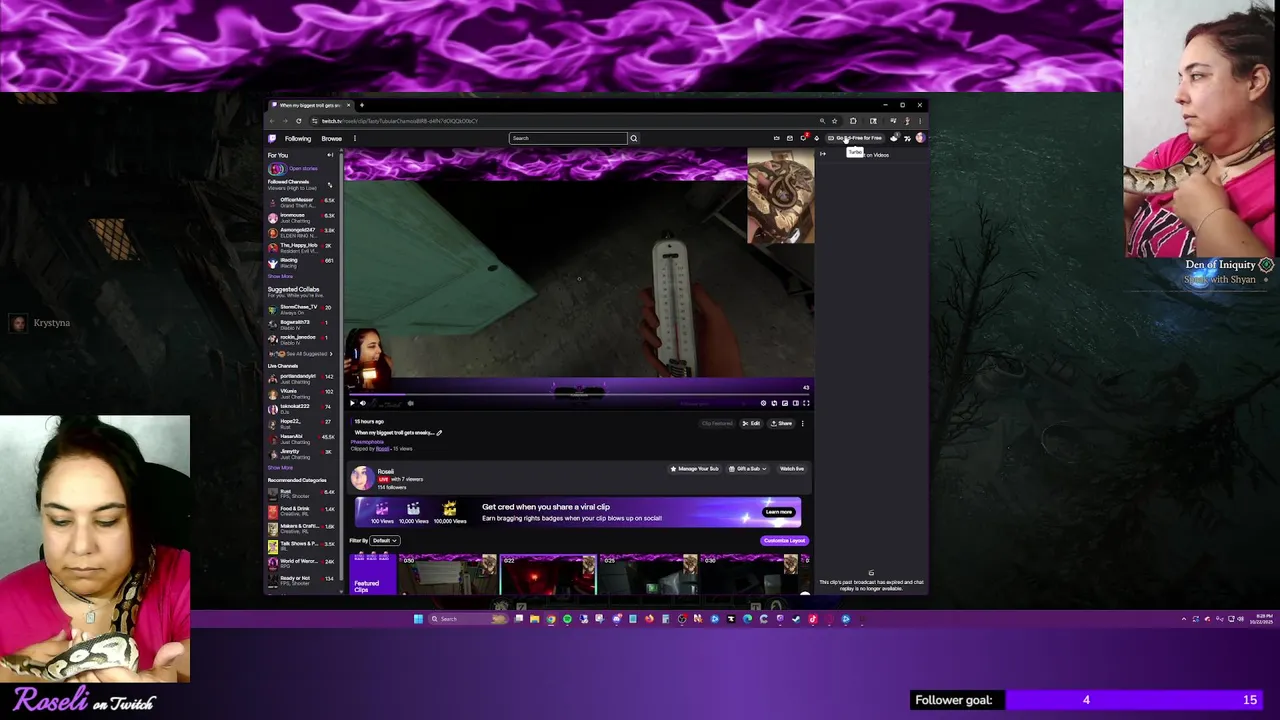The height and width of the screenshot is (720, 1280).
Task: Click the Share clip button
Action: coord(781,423)
